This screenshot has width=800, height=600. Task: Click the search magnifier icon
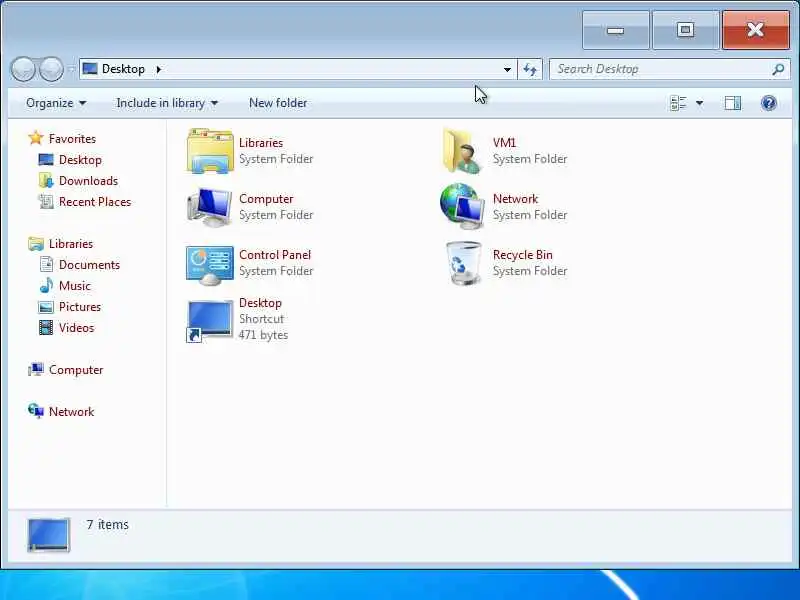[x=778, y=69]
